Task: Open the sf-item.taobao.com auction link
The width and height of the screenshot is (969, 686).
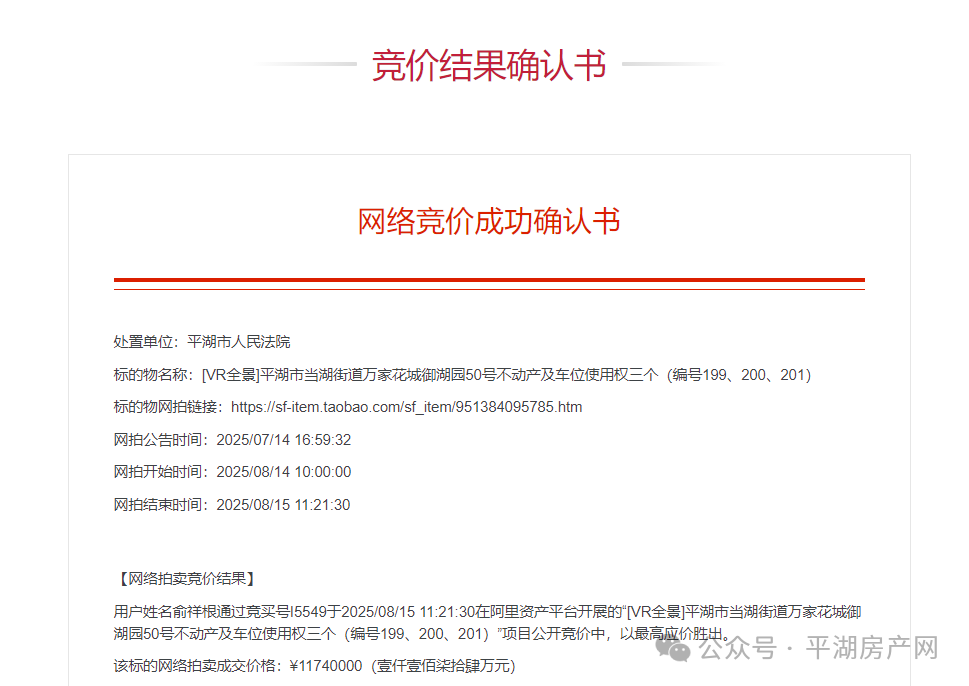Action: [406, 407]
